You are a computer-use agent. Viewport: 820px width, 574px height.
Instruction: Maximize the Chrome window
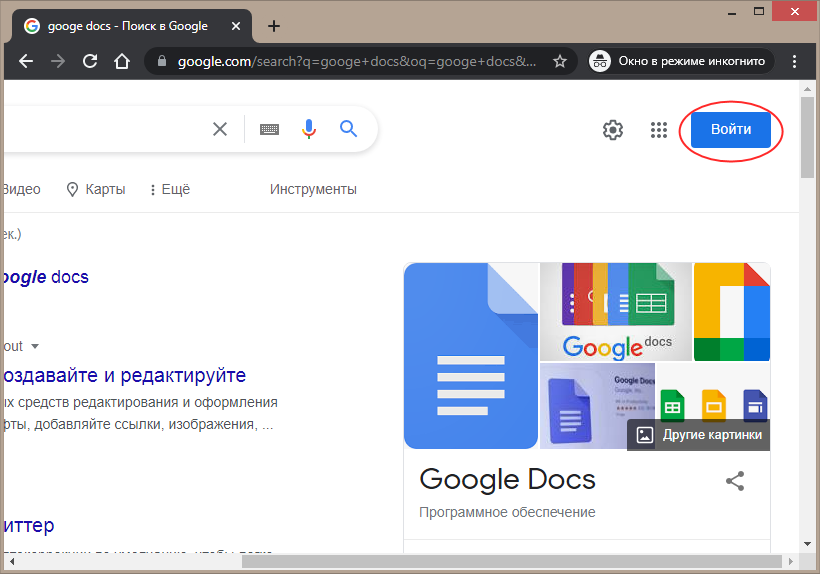pyautogui.click(x=759, y=11)
